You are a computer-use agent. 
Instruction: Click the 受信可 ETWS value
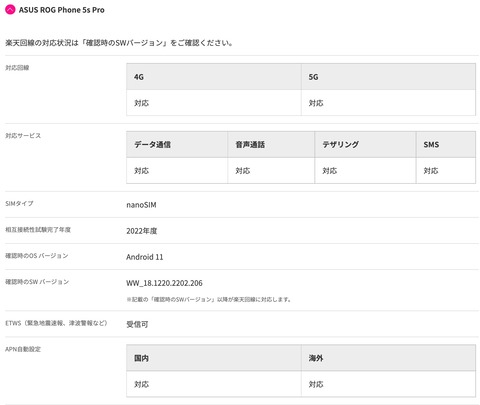pos(137,324)
